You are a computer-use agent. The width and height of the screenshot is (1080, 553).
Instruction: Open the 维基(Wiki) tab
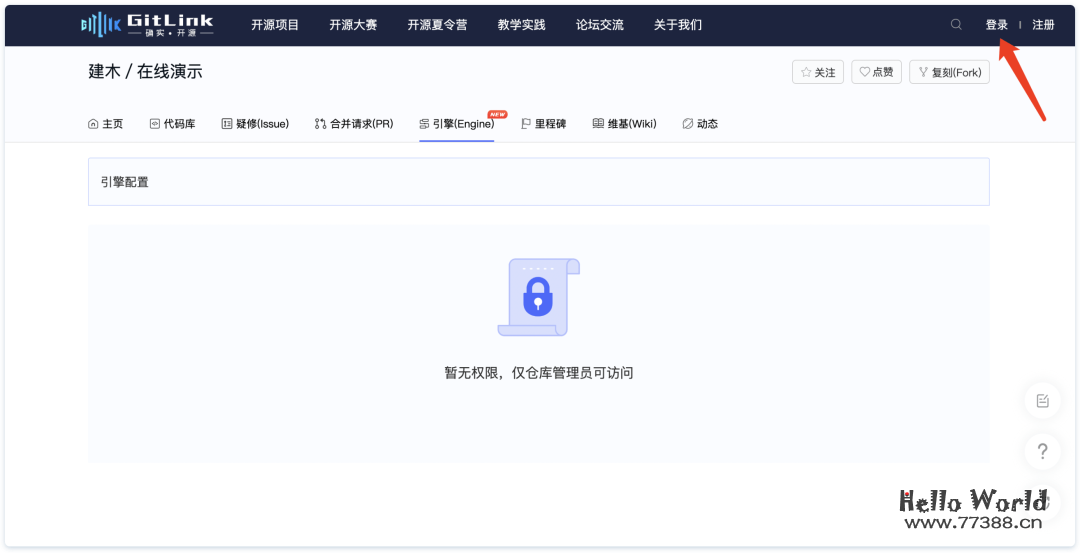(x=624, y=124)
